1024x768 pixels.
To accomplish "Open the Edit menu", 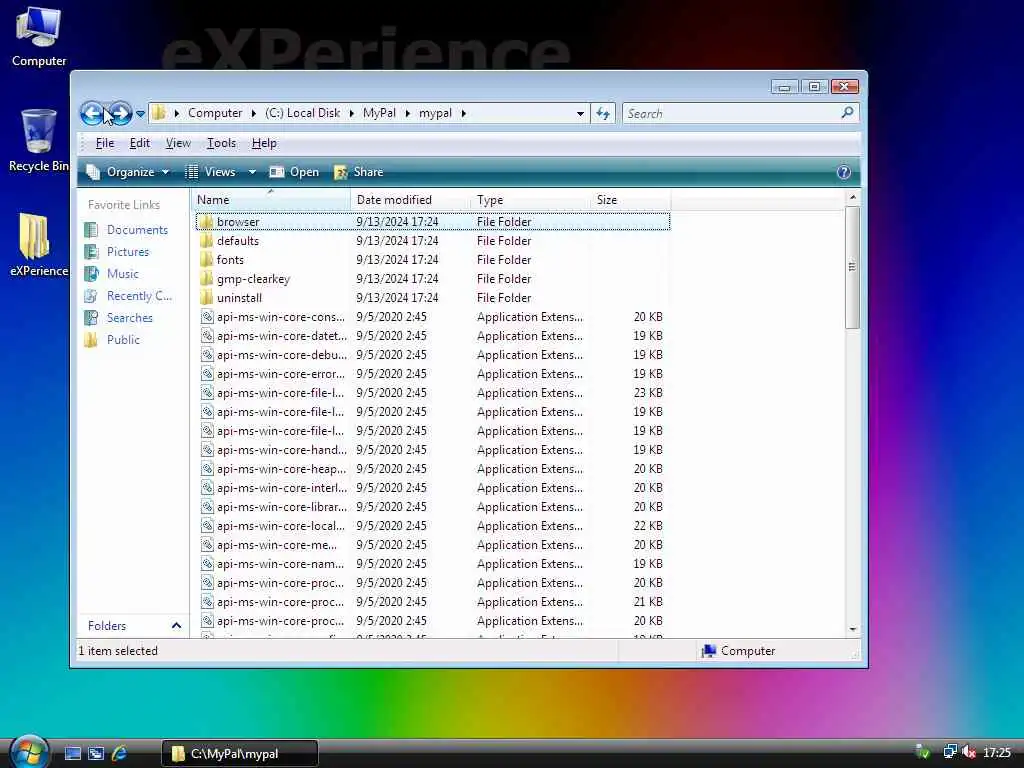I will 139,143.
